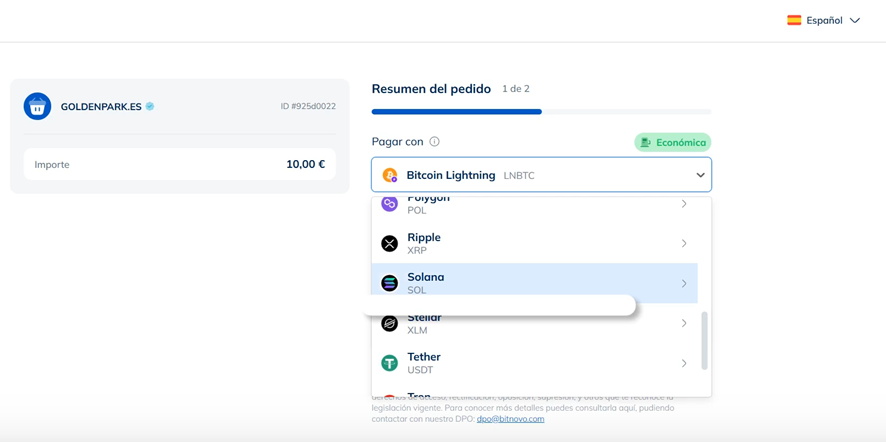Expand the Solana row chevron
Viewport: 886px width, 442px height.
point(684,283)
